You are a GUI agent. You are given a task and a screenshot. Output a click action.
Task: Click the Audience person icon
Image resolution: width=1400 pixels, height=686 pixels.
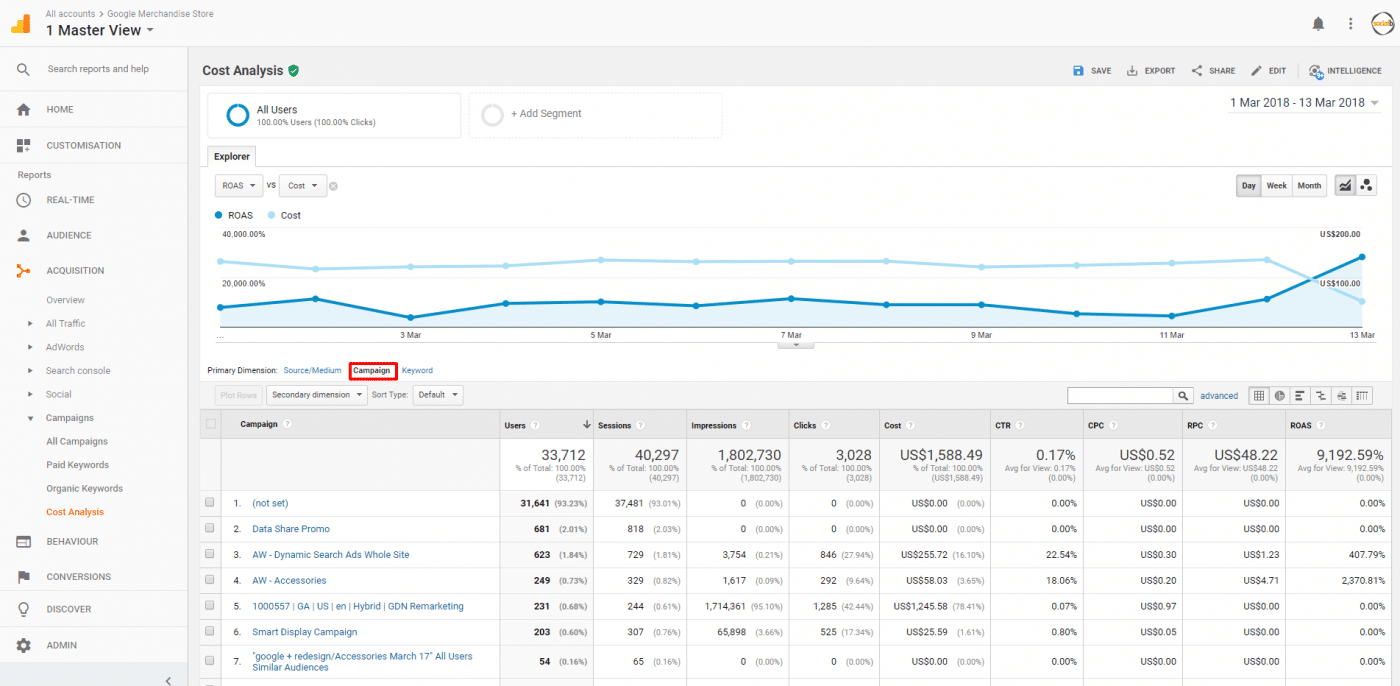pyautogui.click(x=23, y=236)
